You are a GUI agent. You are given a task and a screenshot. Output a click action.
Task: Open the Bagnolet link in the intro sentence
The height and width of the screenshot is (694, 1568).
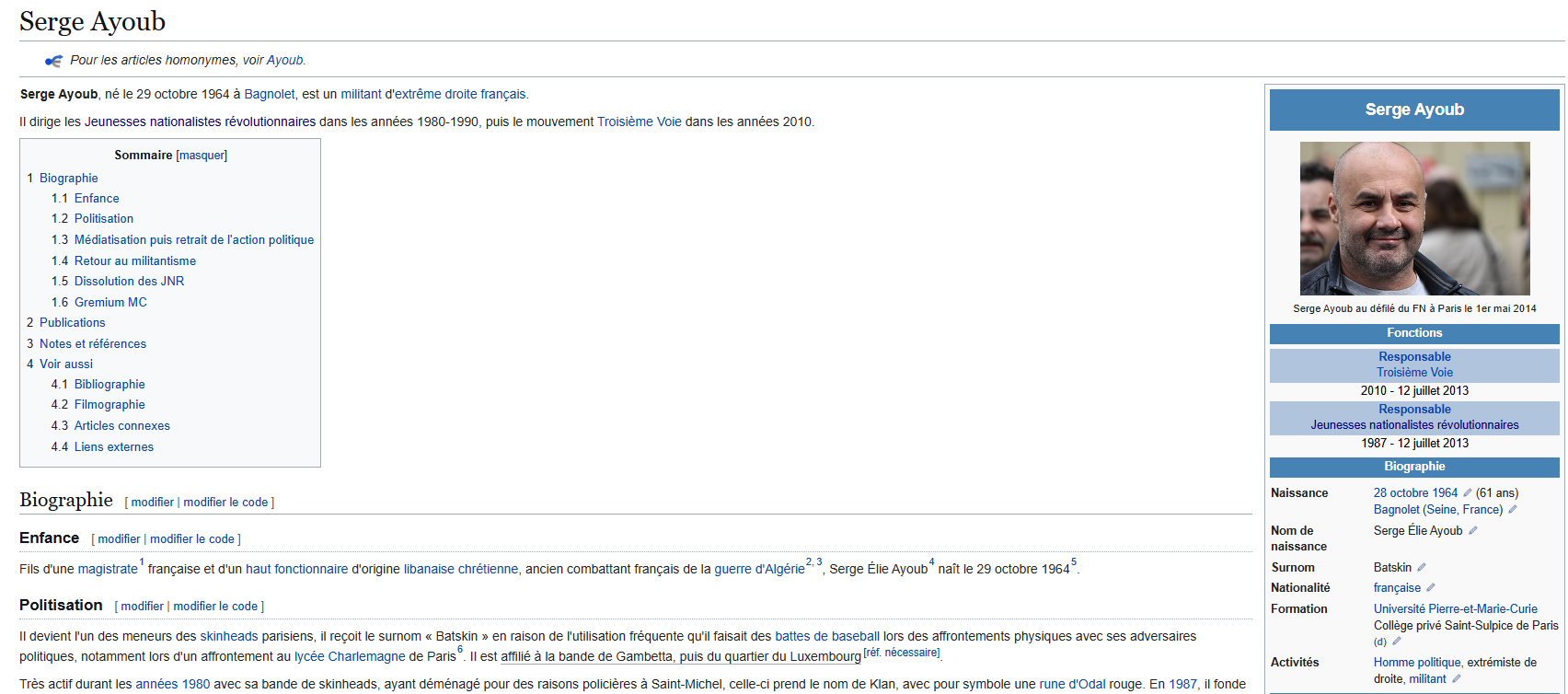point(270,95)
